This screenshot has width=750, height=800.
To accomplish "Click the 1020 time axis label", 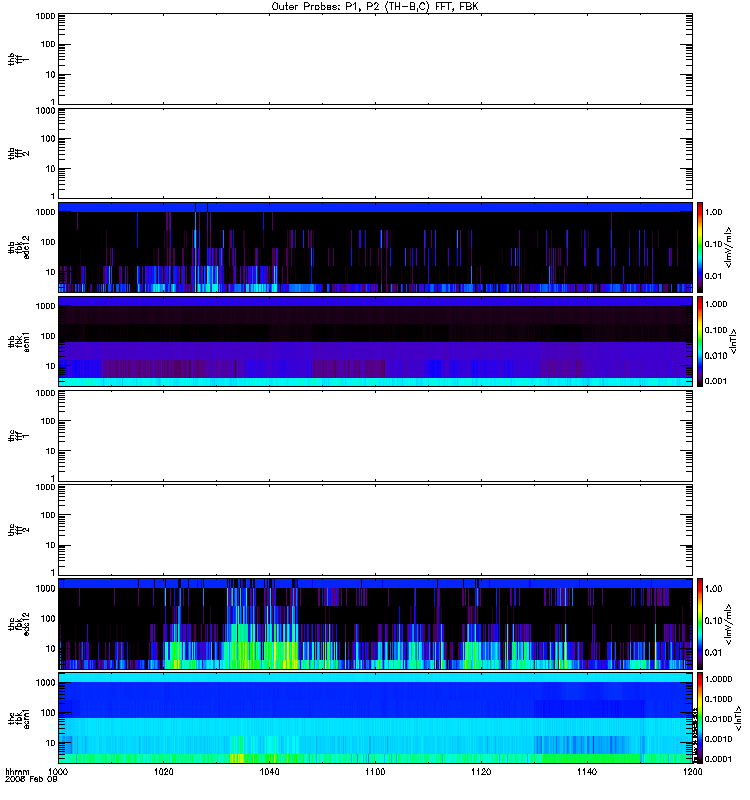I will [x=164, y=773].
